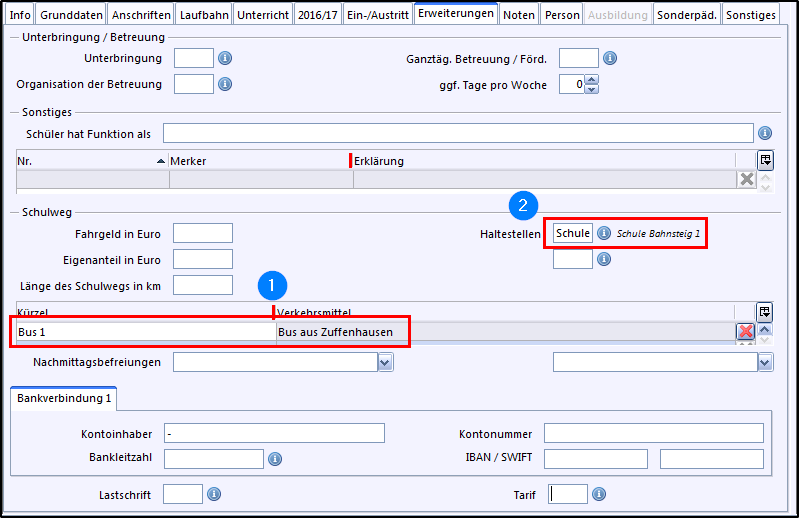The image size is (799, 518).
Task: Switch to the Grunddaten tab
Action: pyautogui.click(x=71, y=15)
